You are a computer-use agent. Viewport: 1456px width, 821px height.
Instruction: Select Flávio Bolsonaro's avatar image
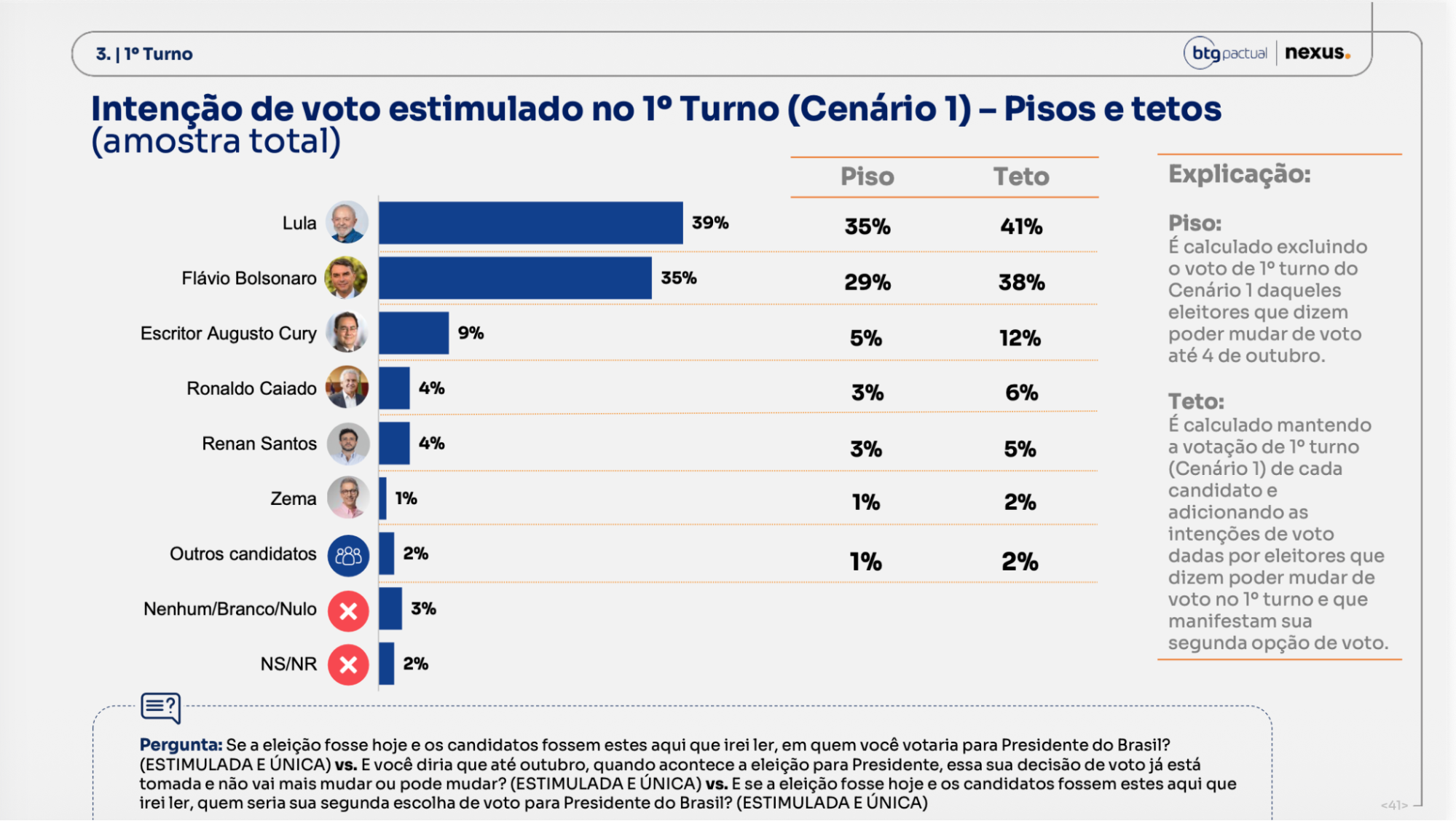tap(347, 278)
